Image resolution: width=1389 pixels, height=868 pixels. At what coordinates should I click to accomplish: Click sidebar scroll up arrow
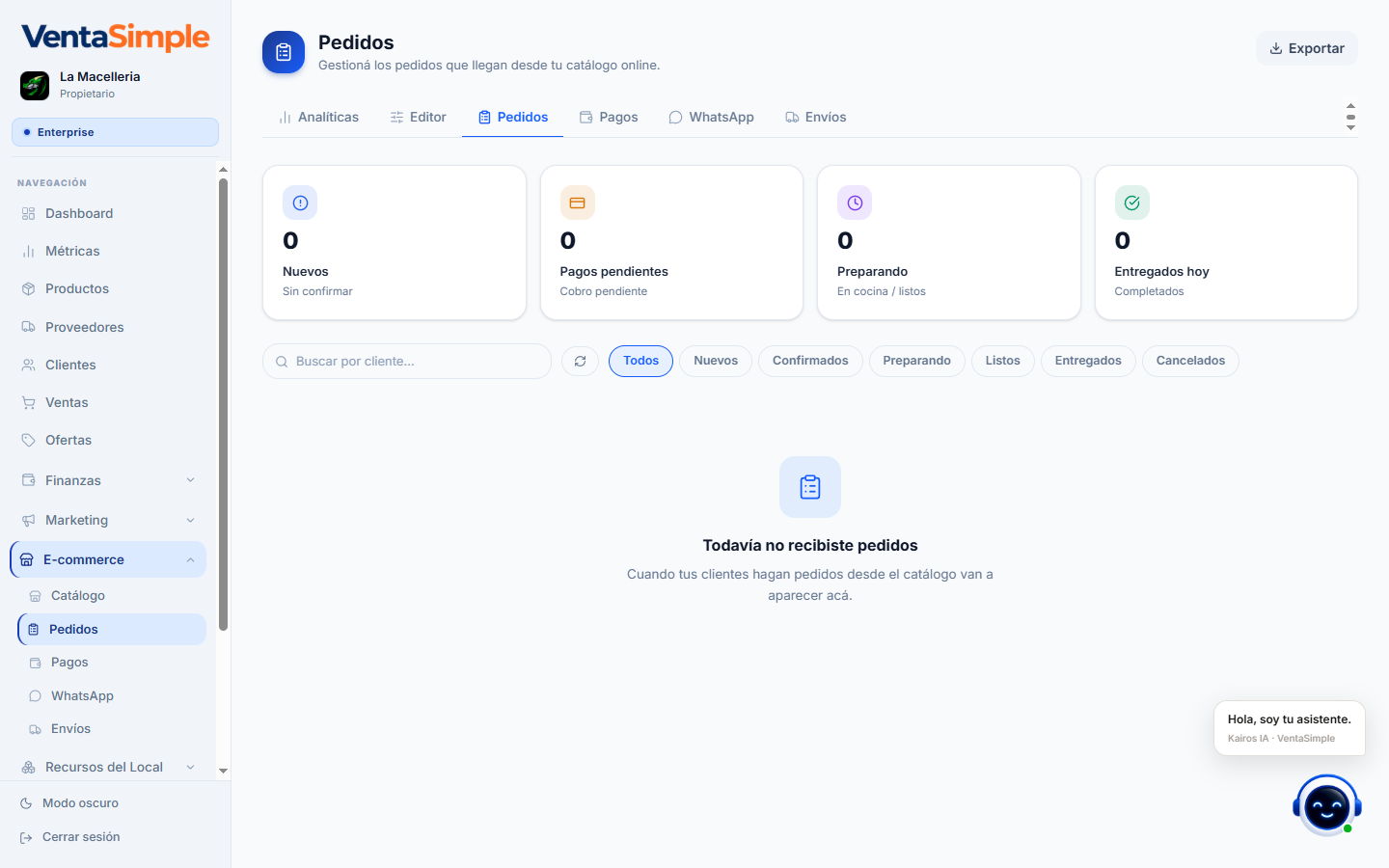click(x=223, y=169)
